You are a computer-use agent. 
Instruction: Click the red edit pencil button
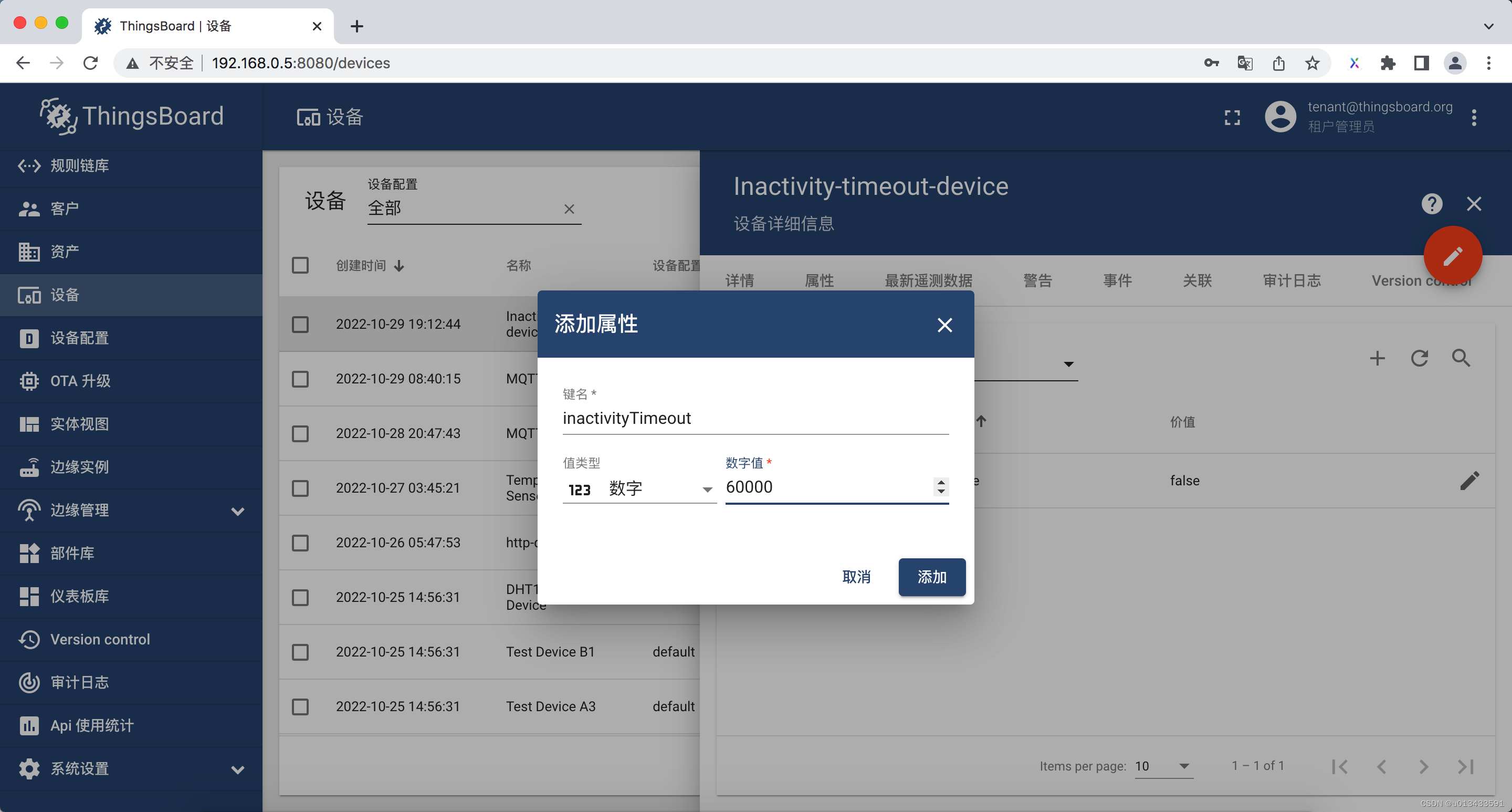pyautogui.click(x=1453, y=256)
